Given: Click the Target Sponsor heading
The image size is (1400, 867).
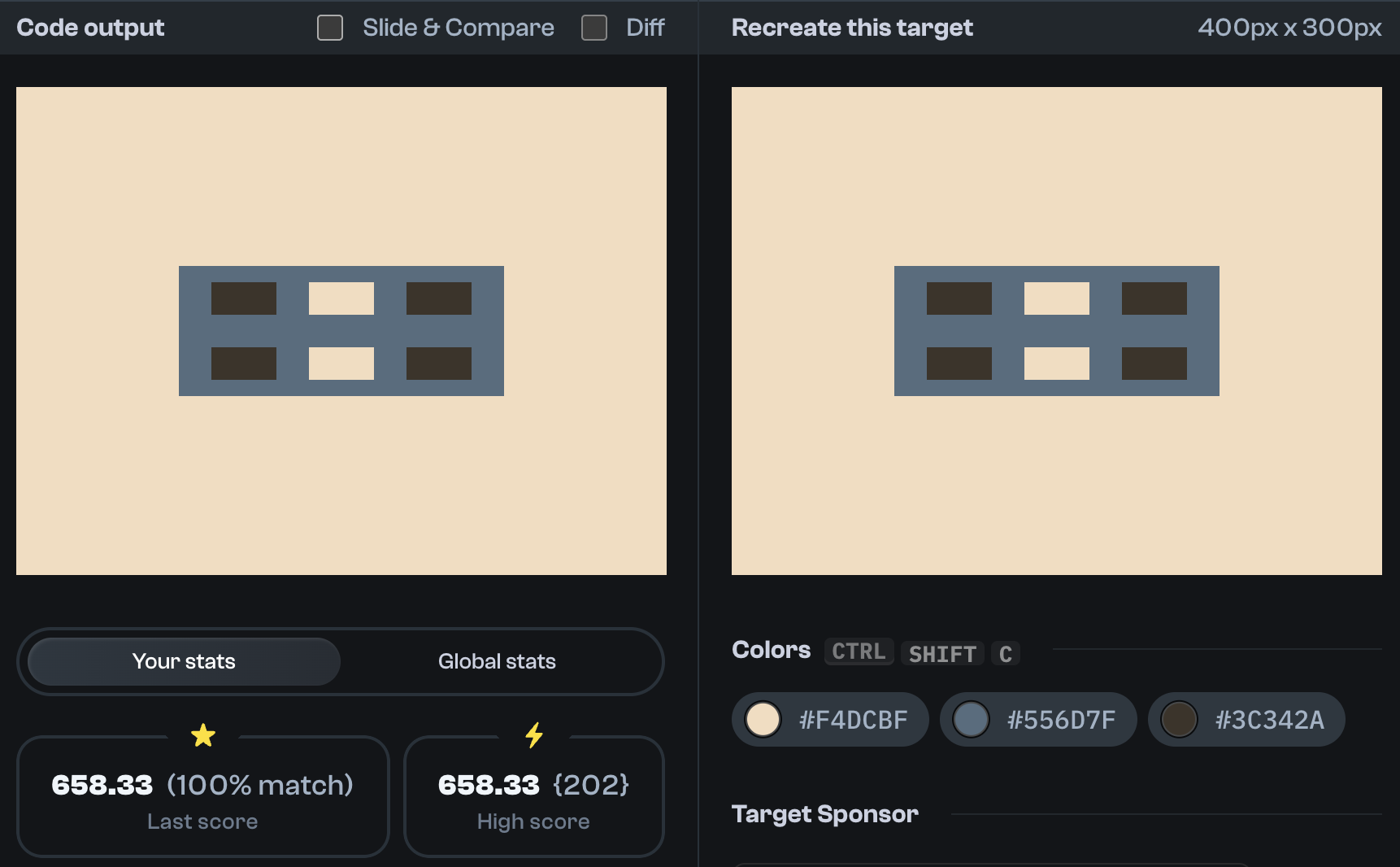Looking at the screenshot, I should [x=825, y=813].
